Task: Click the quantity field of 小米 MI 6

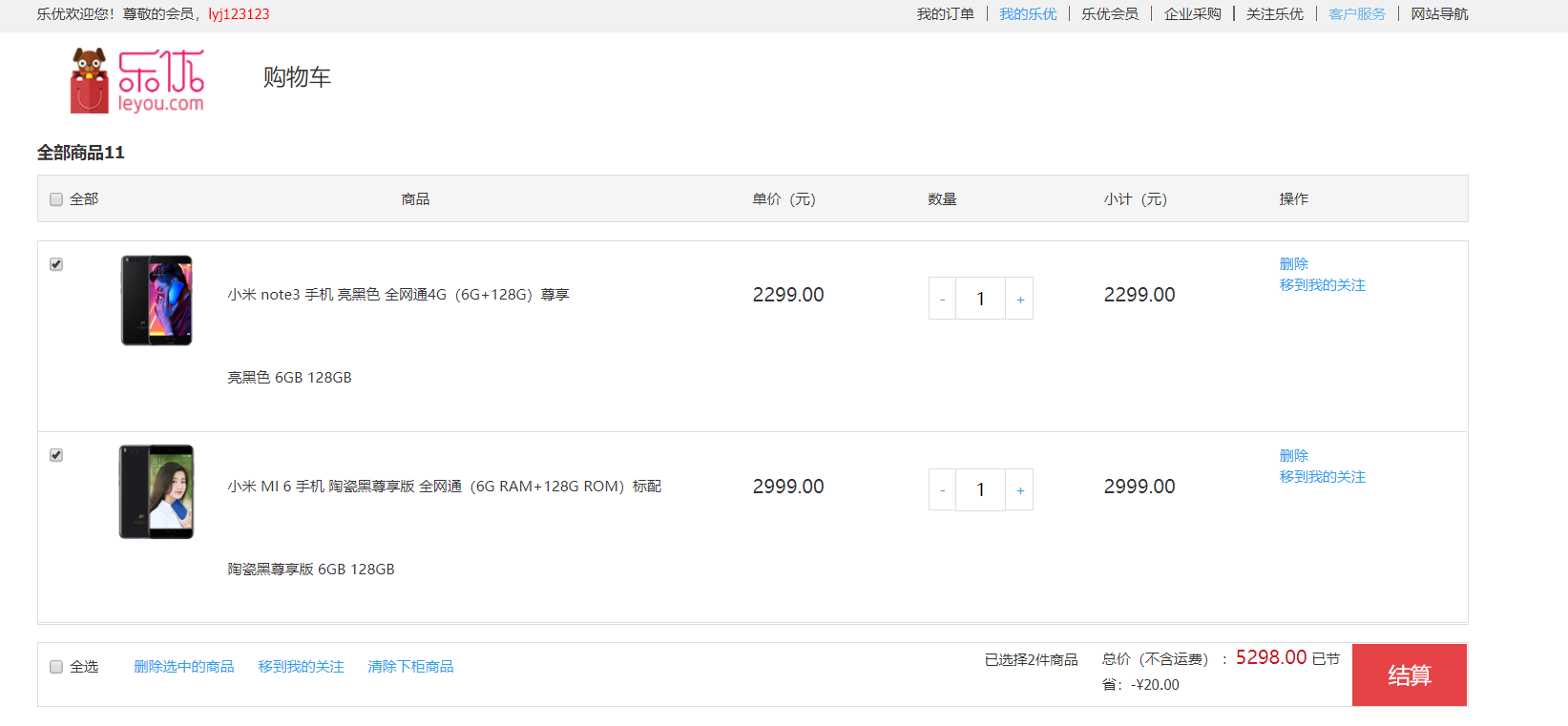Action: [980, 489]
